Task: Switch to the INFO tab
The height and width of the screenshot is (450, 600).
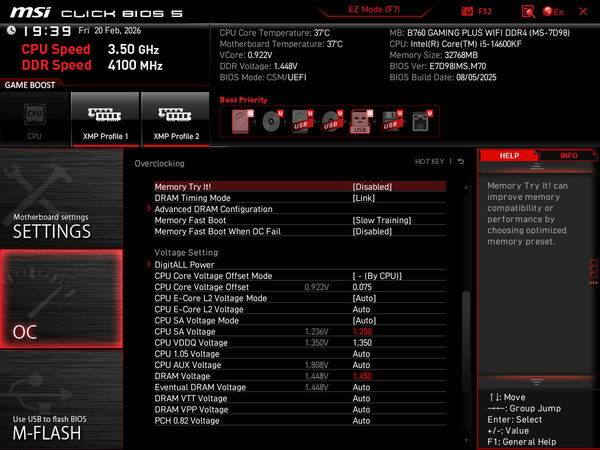Action: pyautogui.click(x=568, y=156)
